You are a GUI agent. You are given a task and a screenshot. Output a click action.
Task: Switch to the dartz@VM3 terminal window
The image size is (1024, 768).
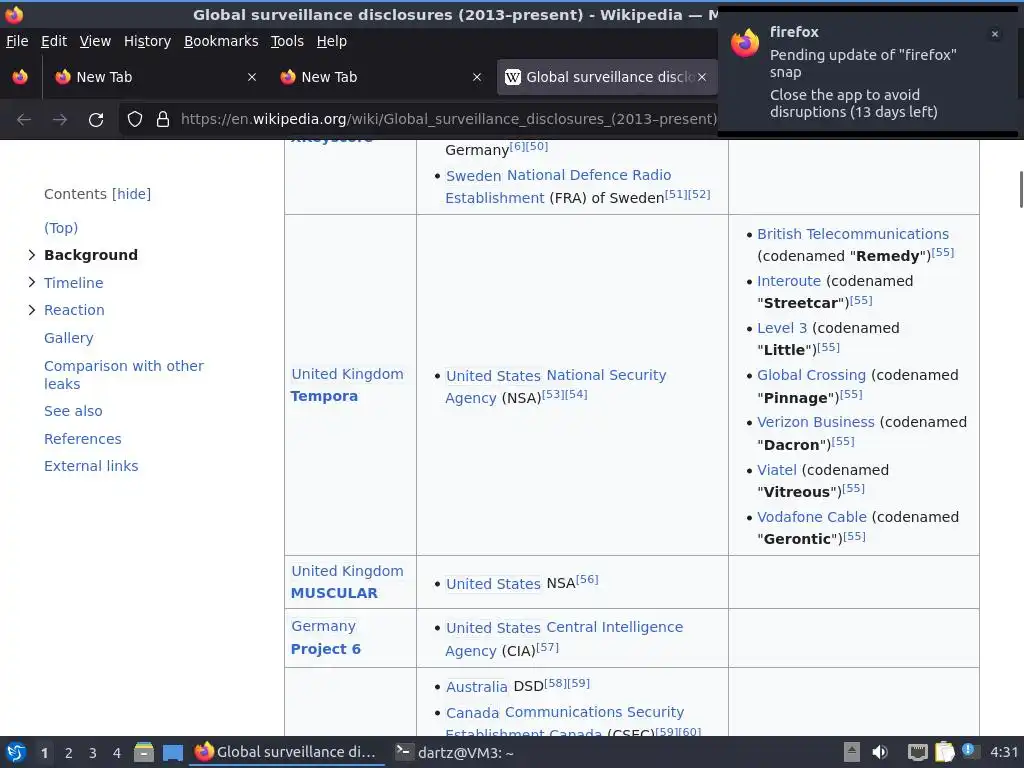(x=455, y=752)
